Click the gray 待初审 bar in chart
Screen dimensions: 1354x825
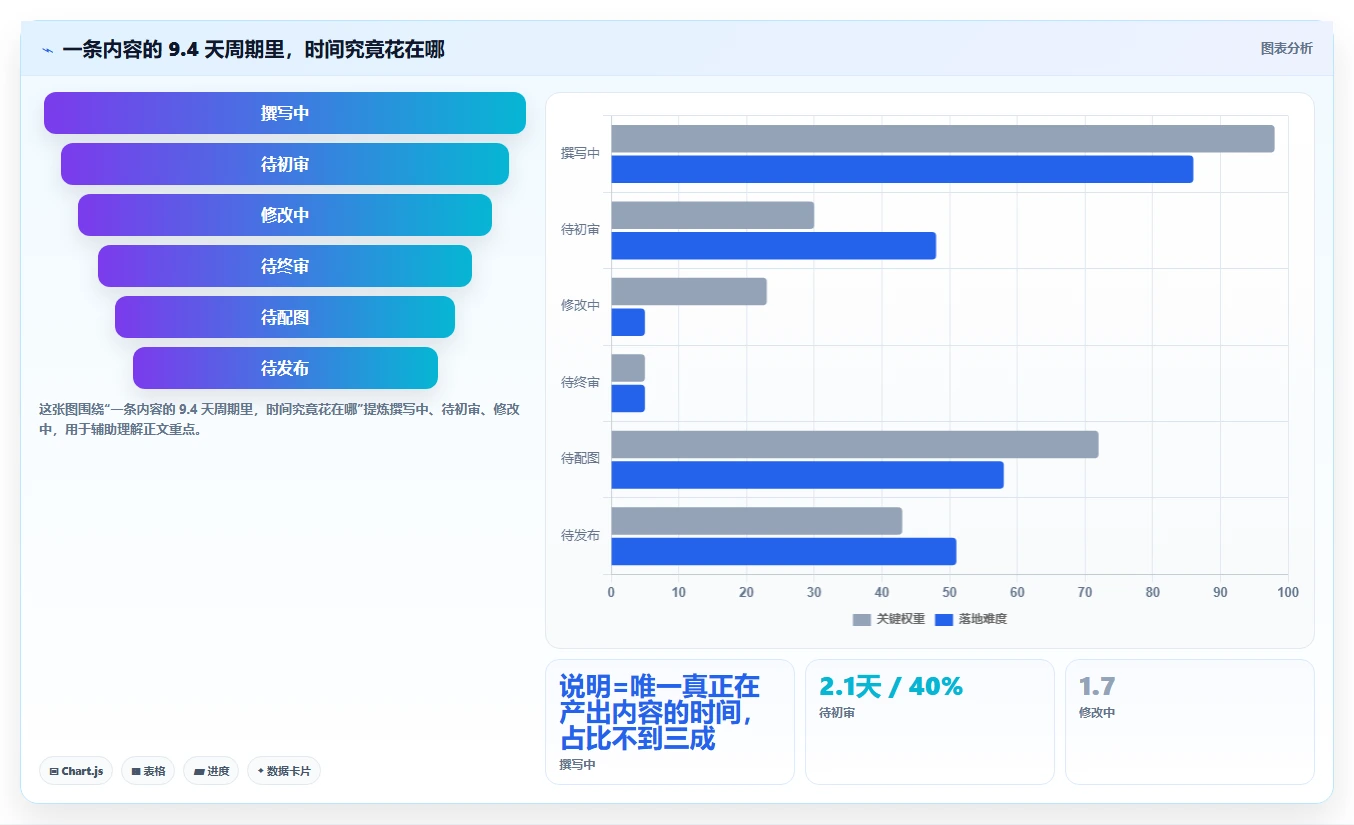coord(713,215)
